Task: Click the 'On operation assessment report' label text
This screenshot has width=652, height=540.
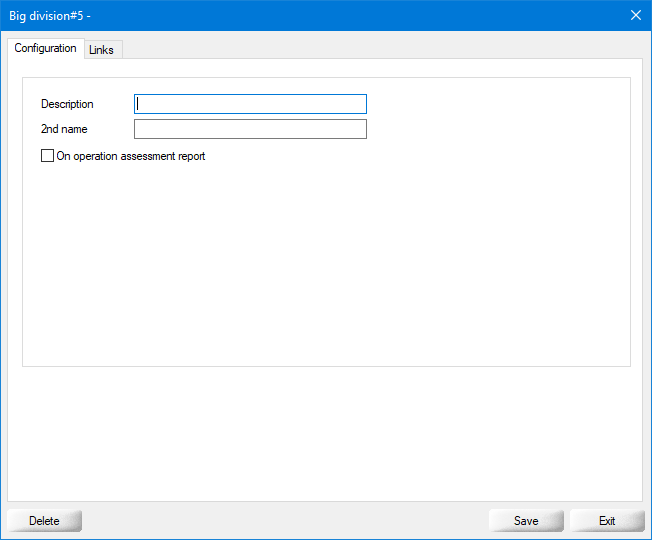Action: (131, 156)
